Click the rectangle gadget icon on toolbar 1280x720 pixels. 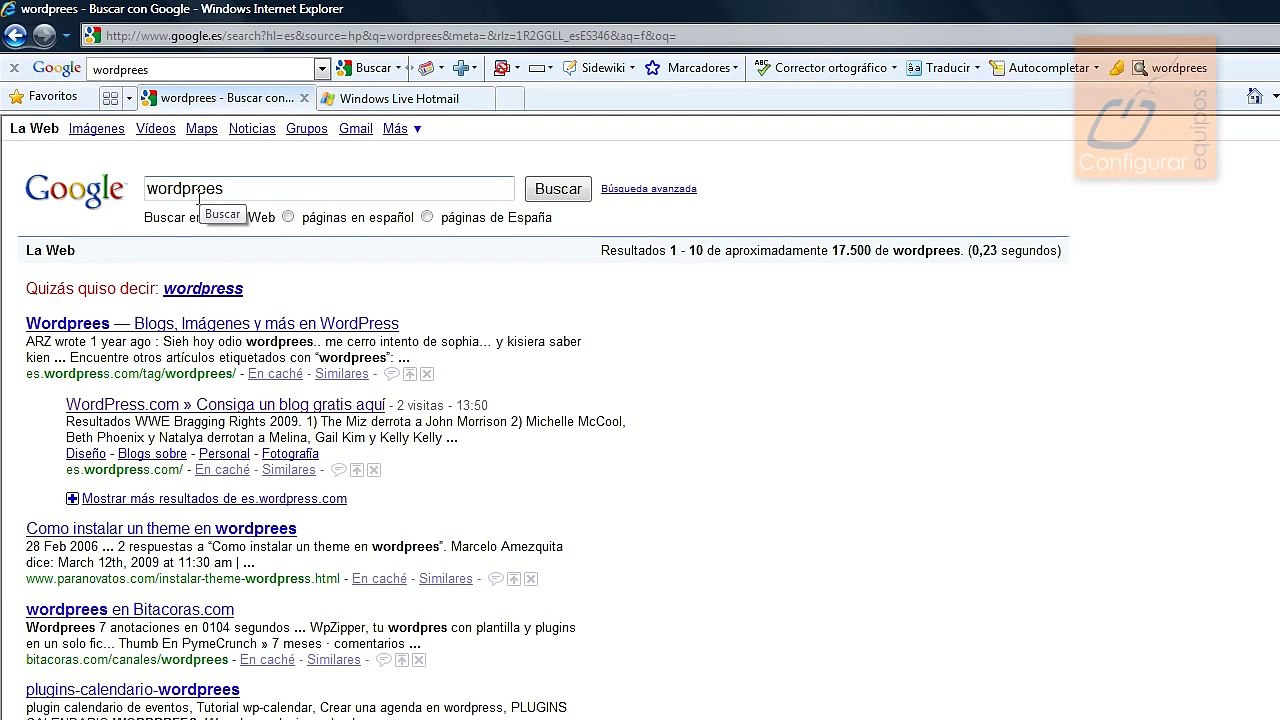[x=536, y=68]
